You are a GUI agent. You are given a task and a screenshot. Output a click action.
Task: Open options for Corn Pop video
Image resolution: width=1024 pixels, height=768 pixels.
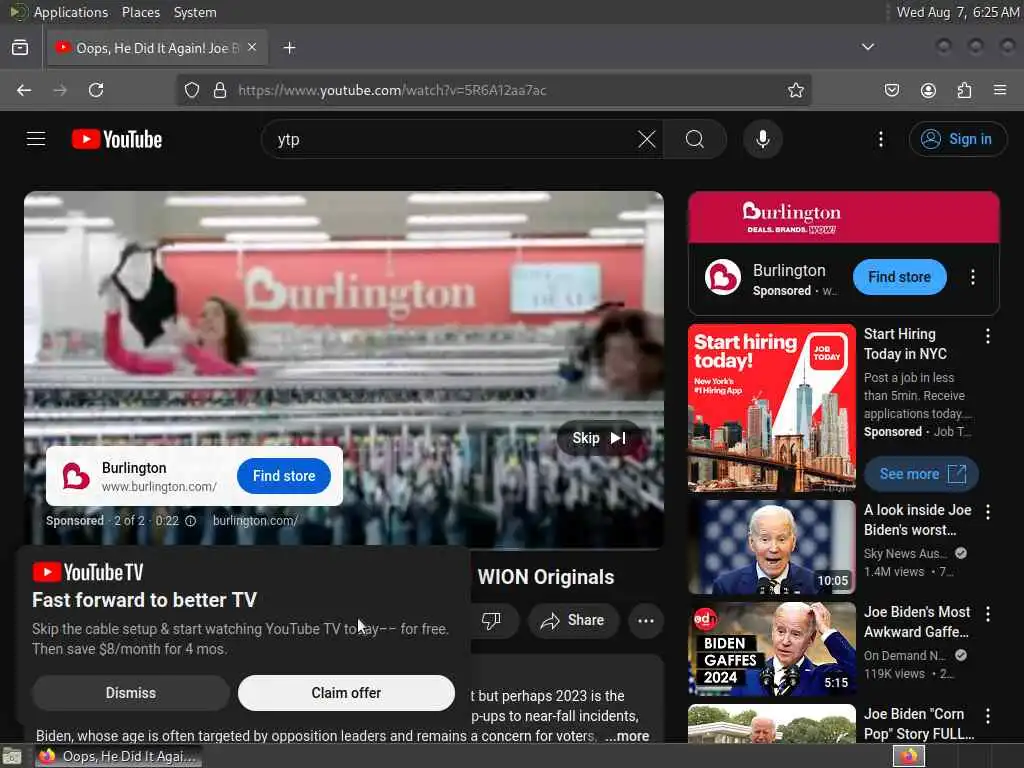click(x=987, y=716)
